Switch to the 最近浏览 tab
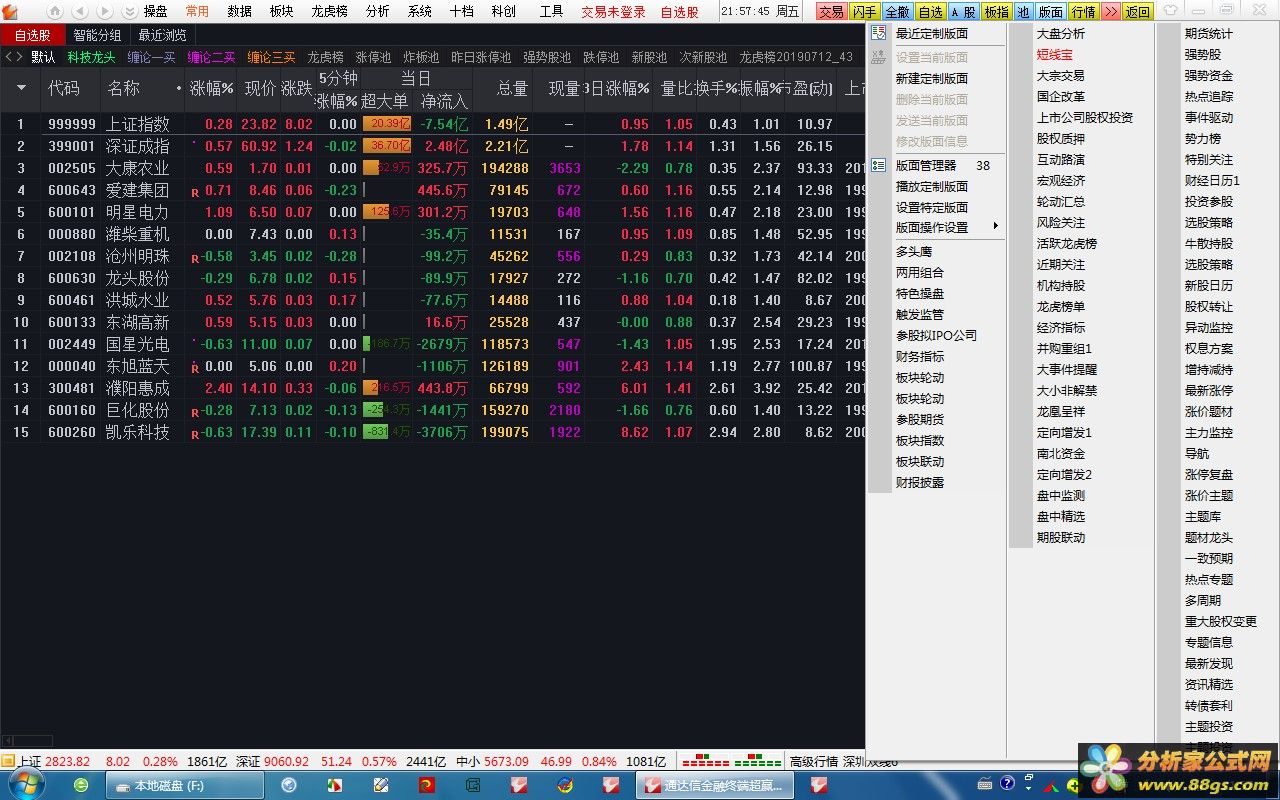This screenshot has height=800, width=1280. tap(163, 35)
